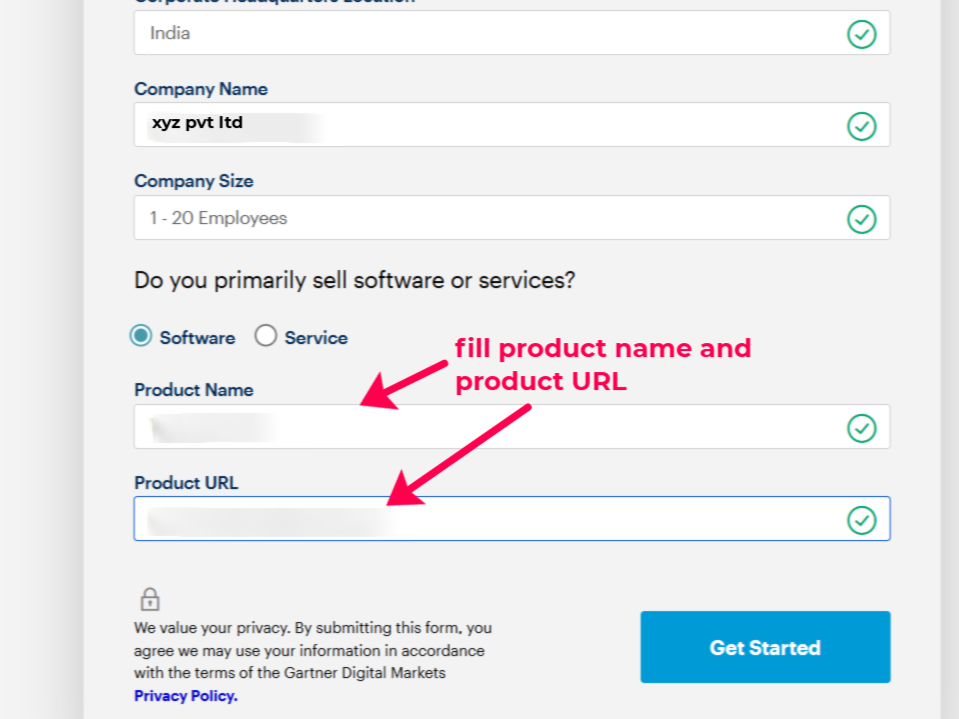The height and width of the screenshot is (719, 959).
Task: Open the Company Size dropdown
Action: pyautogui.click(x=512, y=218)
